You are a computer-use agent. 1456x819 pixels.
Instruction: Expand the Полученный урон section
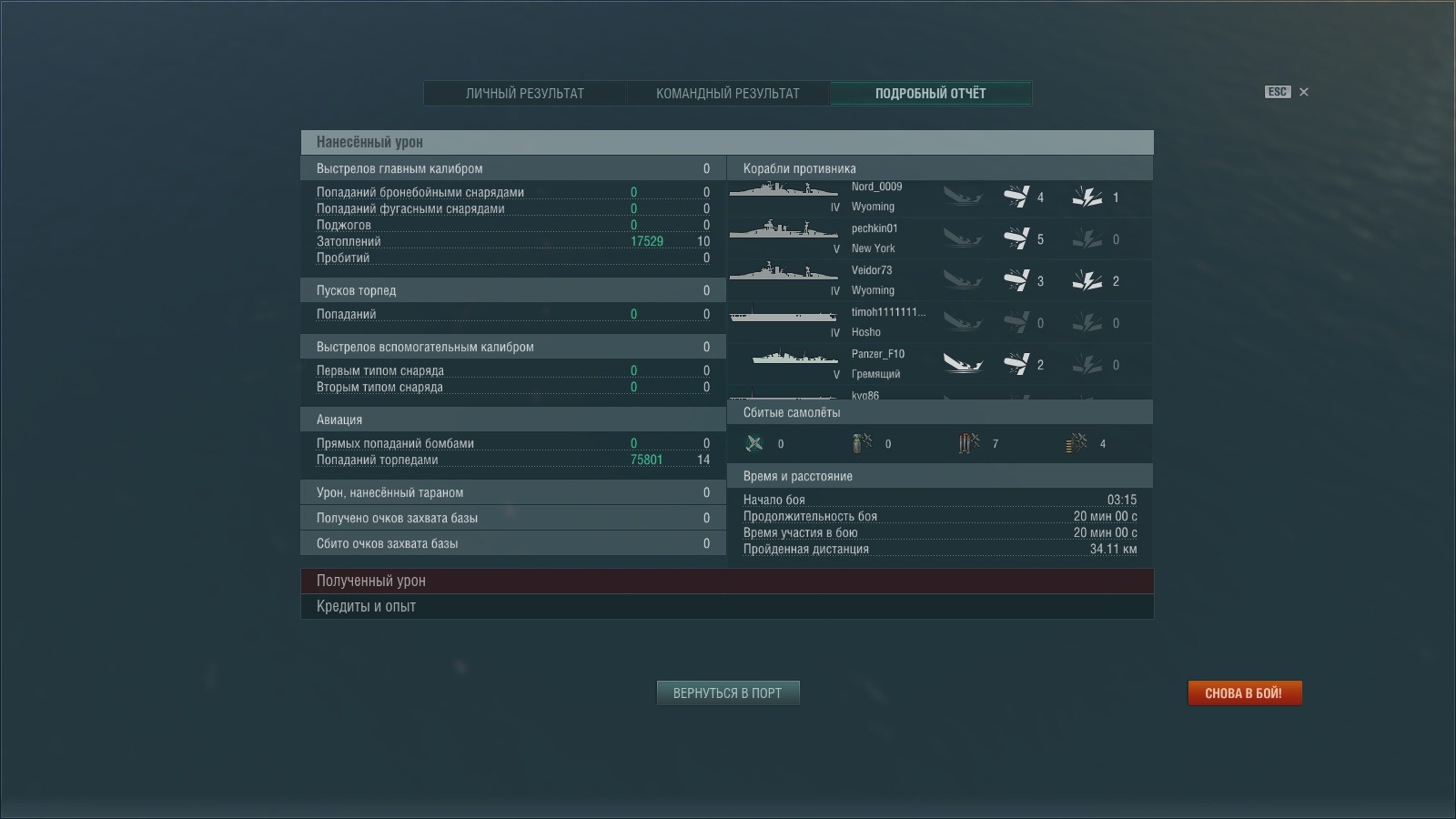click(726, 581)
